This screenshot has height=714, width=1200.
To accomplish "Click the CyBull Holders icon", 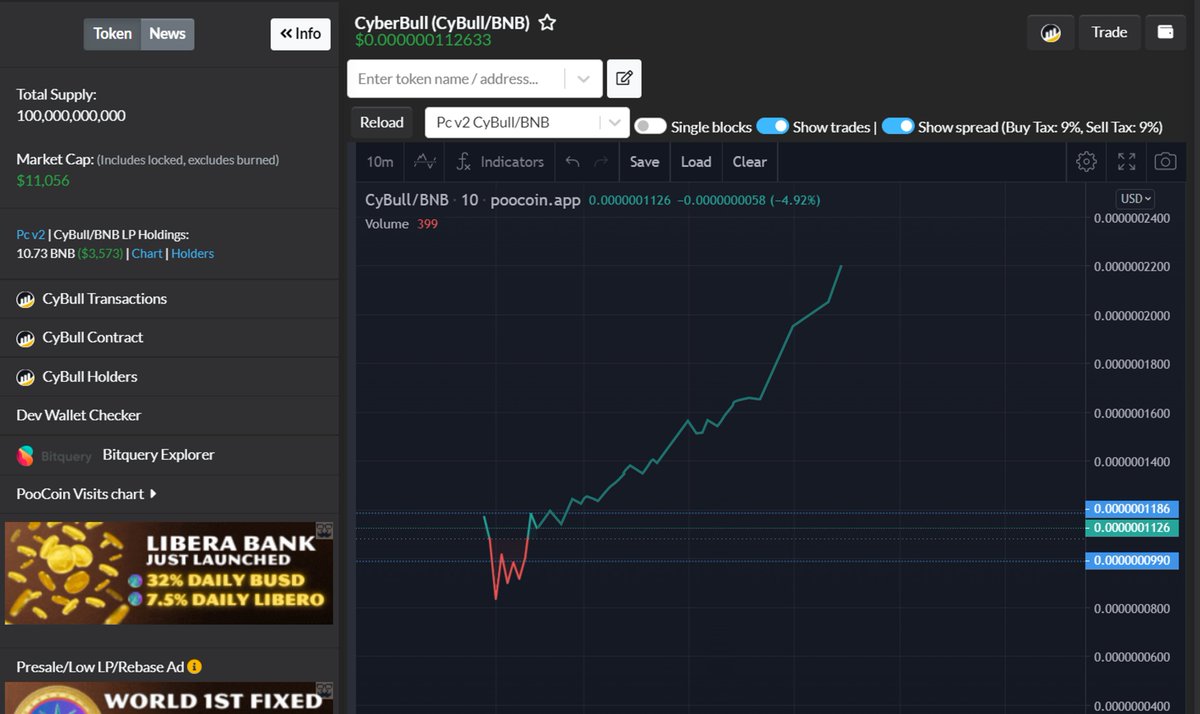I will (x=26, y=377).
